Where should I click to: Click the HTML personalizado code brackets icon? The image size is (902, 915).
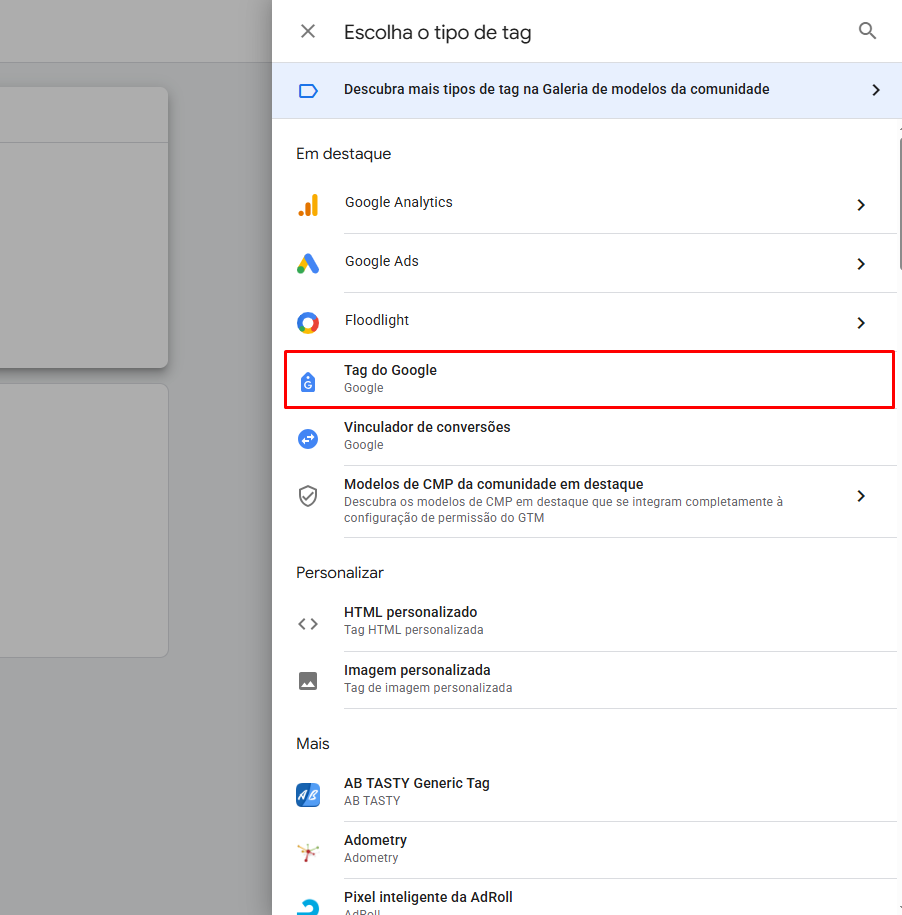[x=308, y=623]
